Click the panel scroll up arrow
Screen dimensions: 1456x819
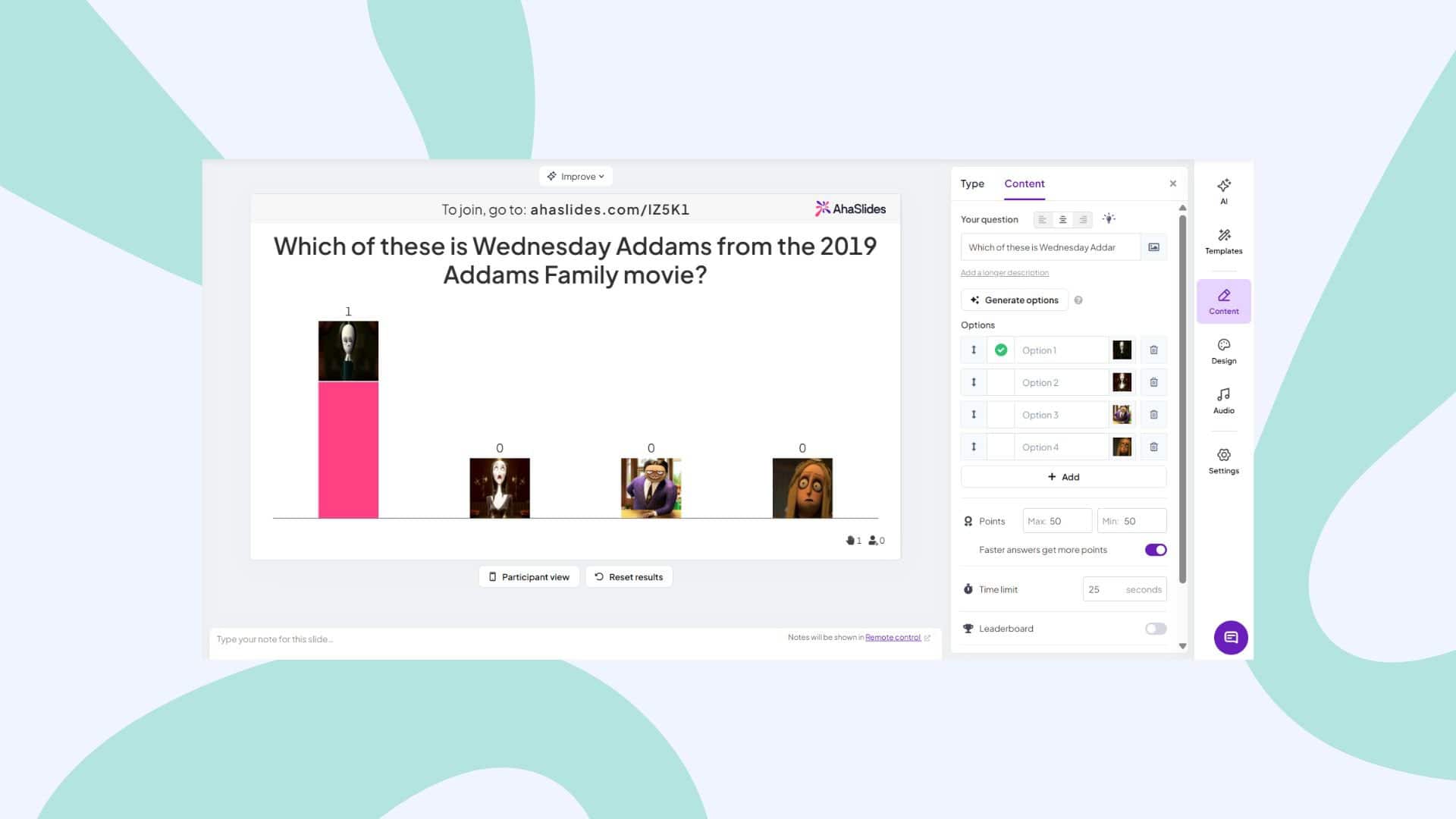click(x=1182, y=208)
